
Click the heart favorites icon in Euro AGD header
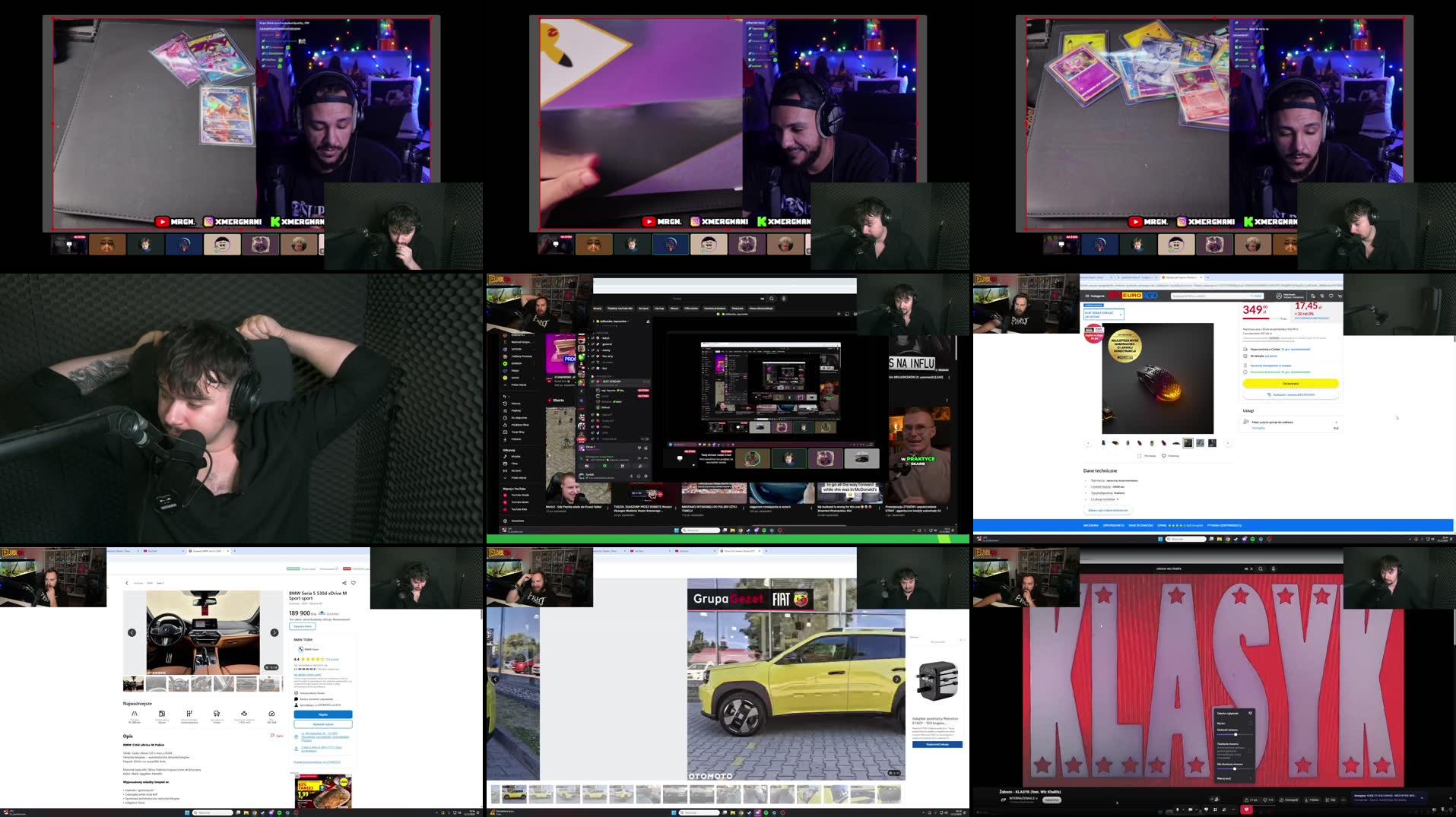pyautogui.click(x=1331, y=296)
